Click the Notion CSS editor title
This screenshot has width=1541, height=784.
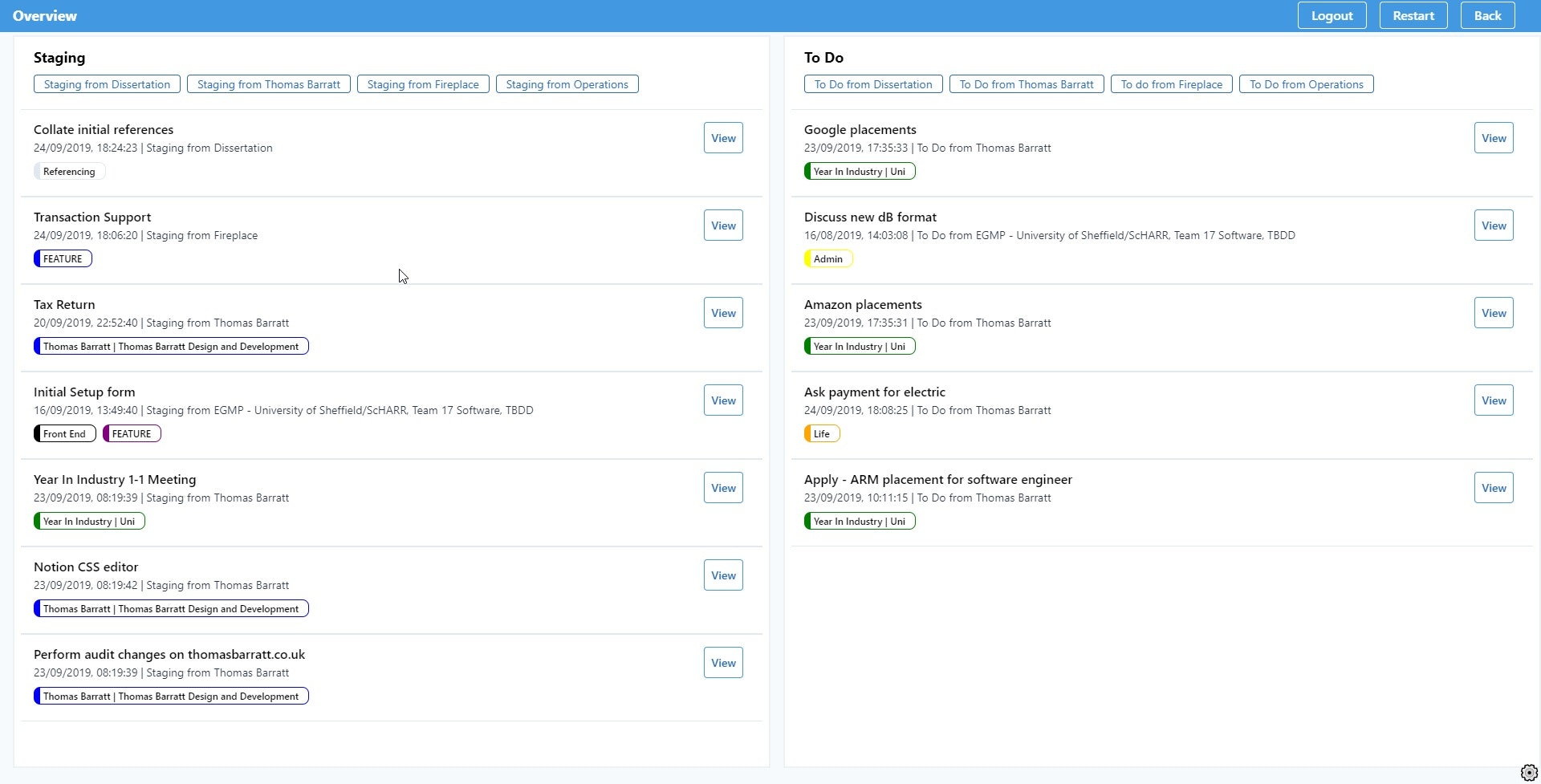(x=86, y=567)
